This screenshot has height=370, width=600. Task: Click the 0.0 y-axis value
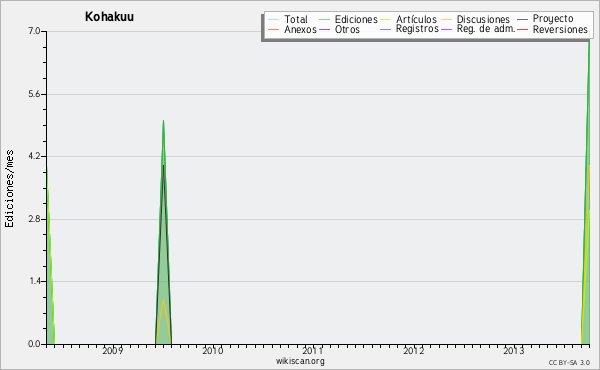(x=34, y=344)
